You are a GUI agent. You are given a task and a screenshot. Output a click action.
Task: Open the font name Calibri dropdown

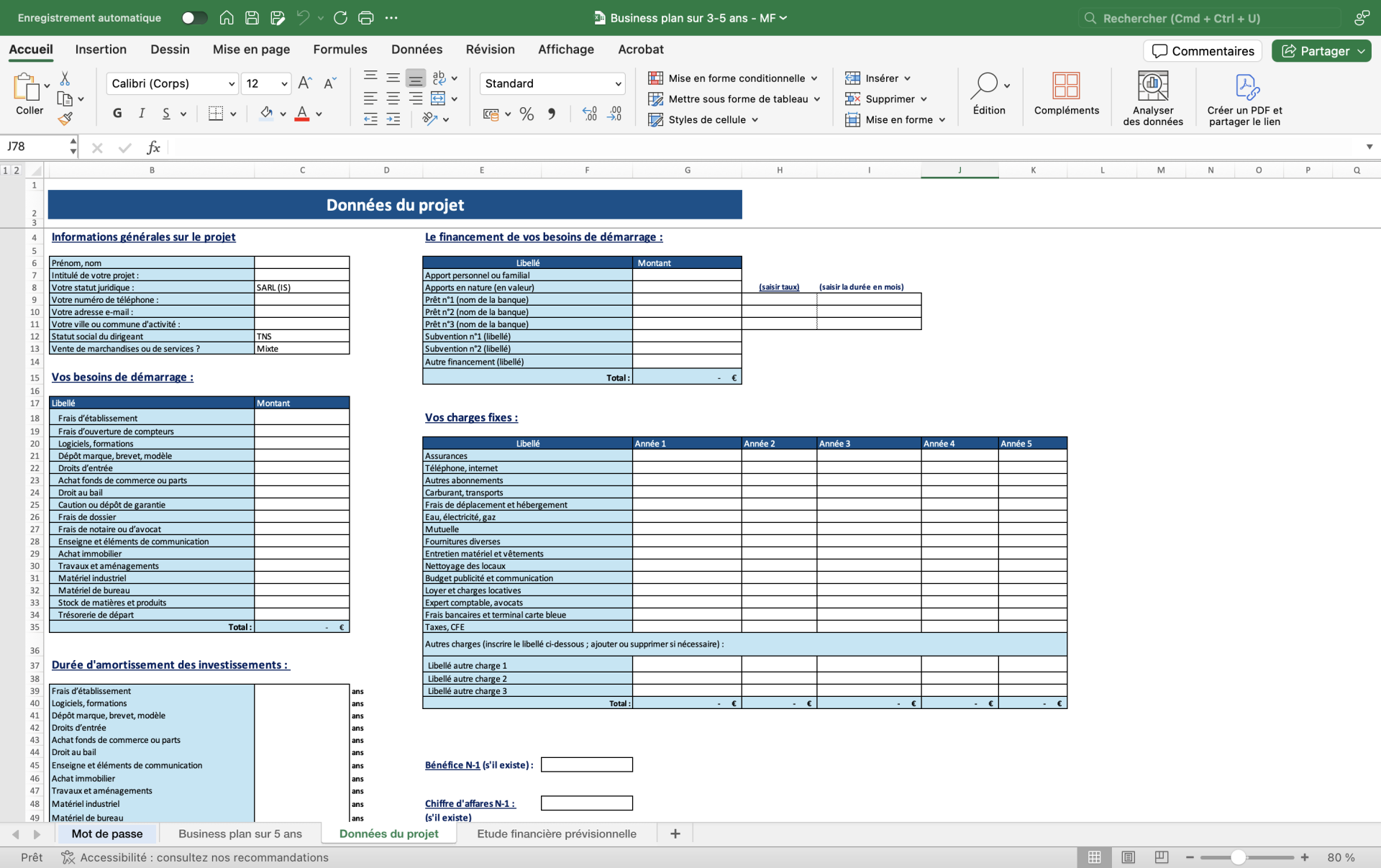point(232,84)
